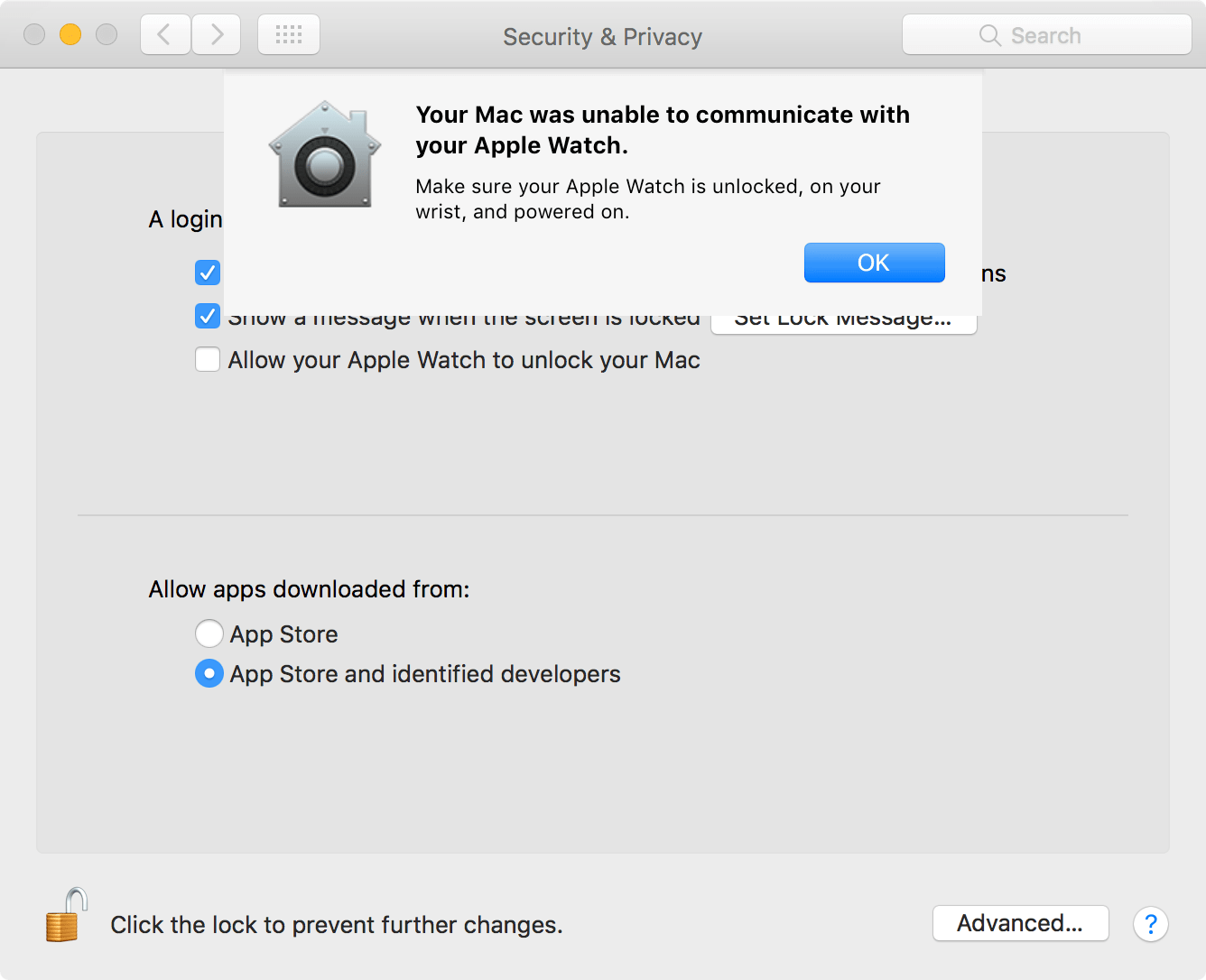Click the magnifying glass search icon
1206x980 pixels.
click(x=990, y=35)
